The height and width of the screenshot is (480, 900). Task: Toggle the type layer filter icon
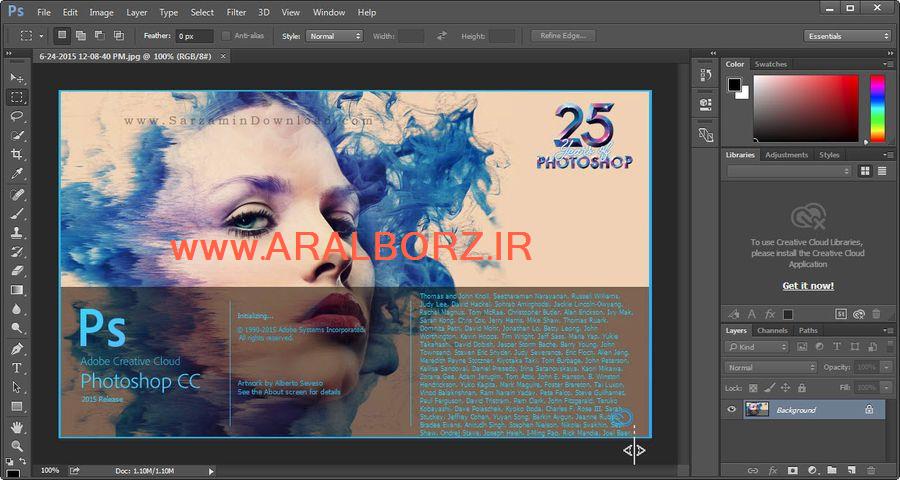point(837,347)
